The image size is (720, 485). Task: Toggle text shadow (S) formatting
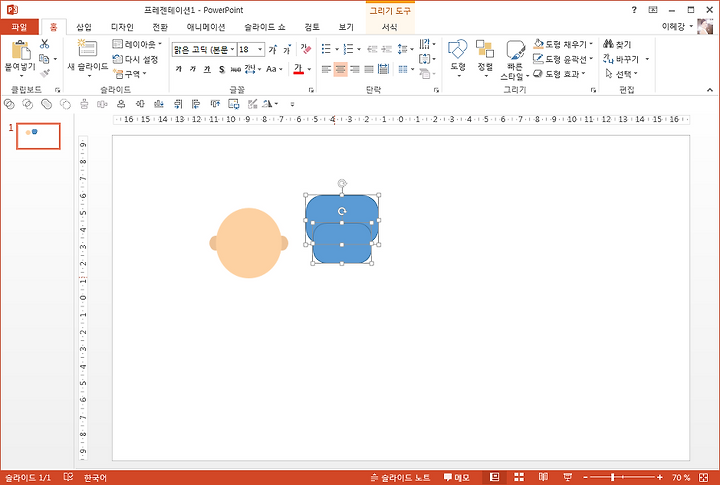[x=222, y=69]
